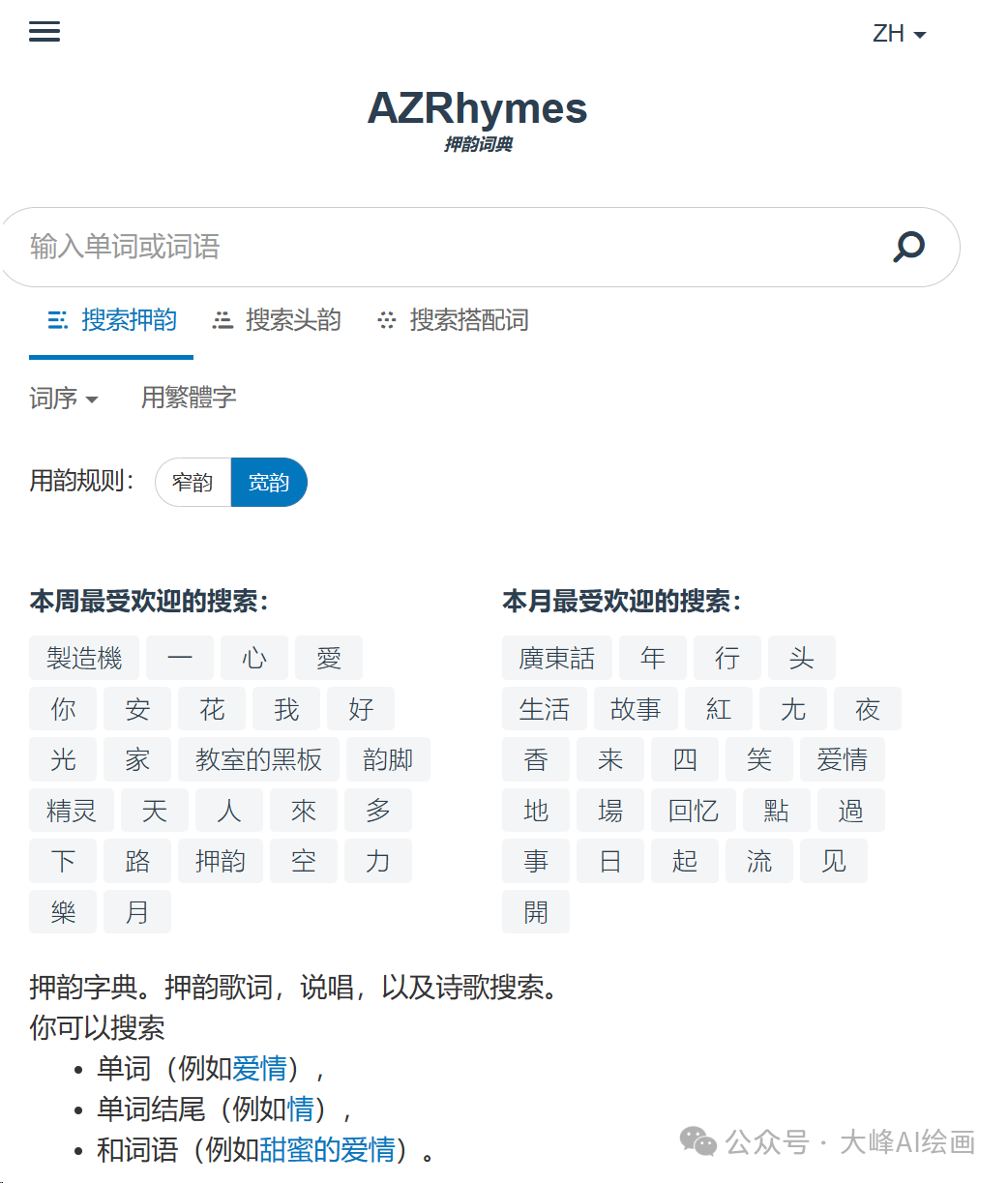Click the magnifying glass search icon
The height and width of the screenshot is (1183, 1008).
pos(908,247)
